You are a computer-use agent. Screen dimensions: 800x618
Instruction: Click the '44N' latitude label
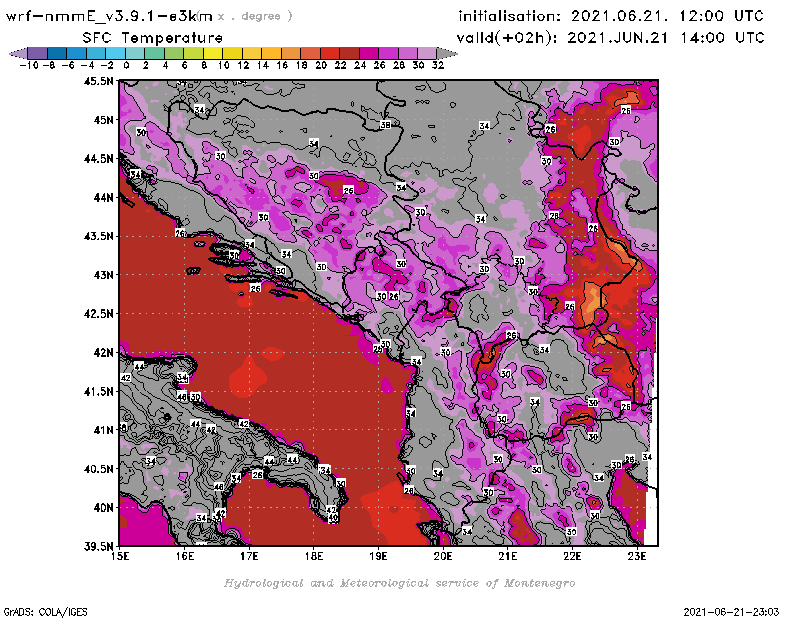click(103, 197)
